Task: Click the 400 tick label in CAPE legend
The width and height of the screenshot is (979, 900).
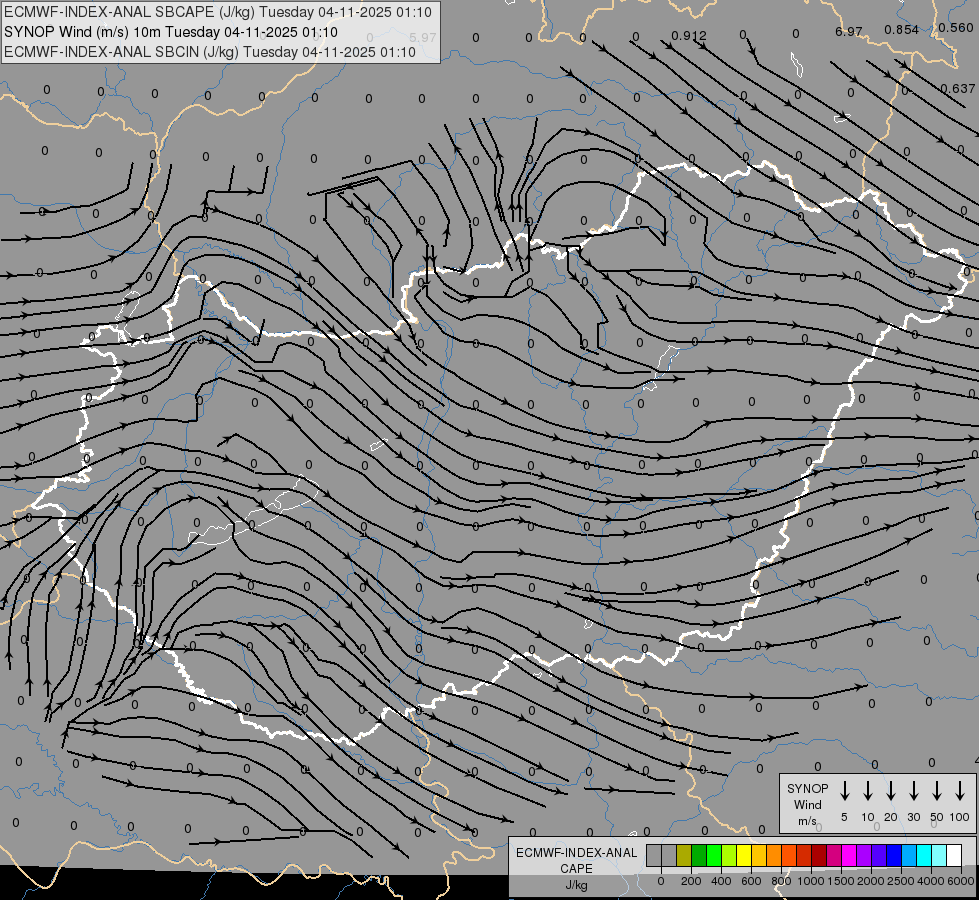Action: pyautogui.click(x=721, y=881)
